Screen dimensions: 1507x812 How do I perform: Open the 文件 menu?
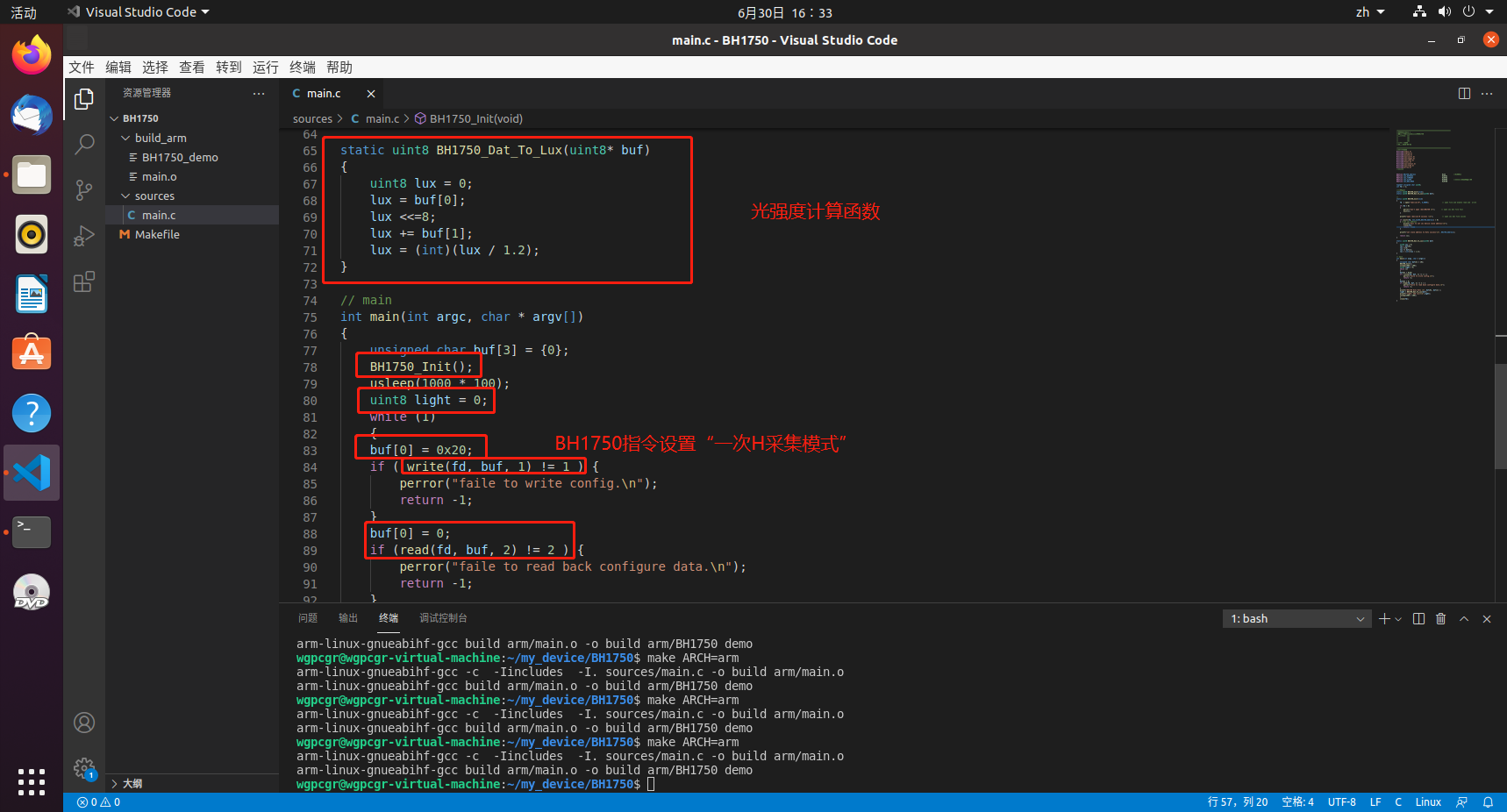[x=82, y=68]
